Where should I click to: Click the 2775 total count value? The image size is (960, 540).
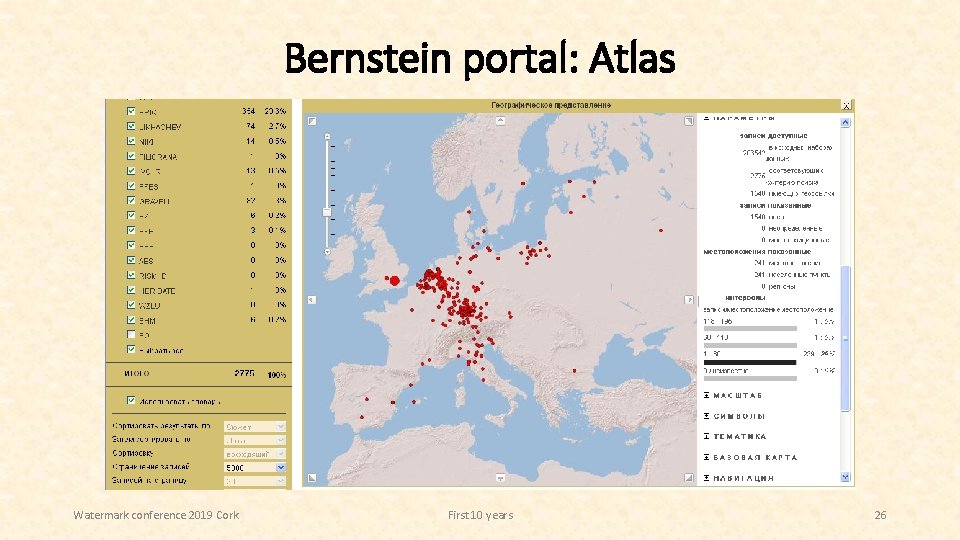pos(244,373)
